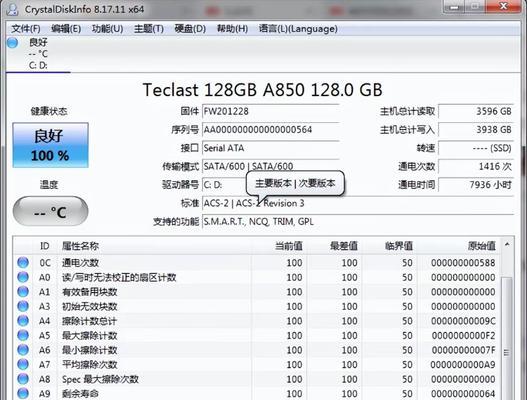
Task: Click the host reads value 3596 GB
Action: coord(476,111)
